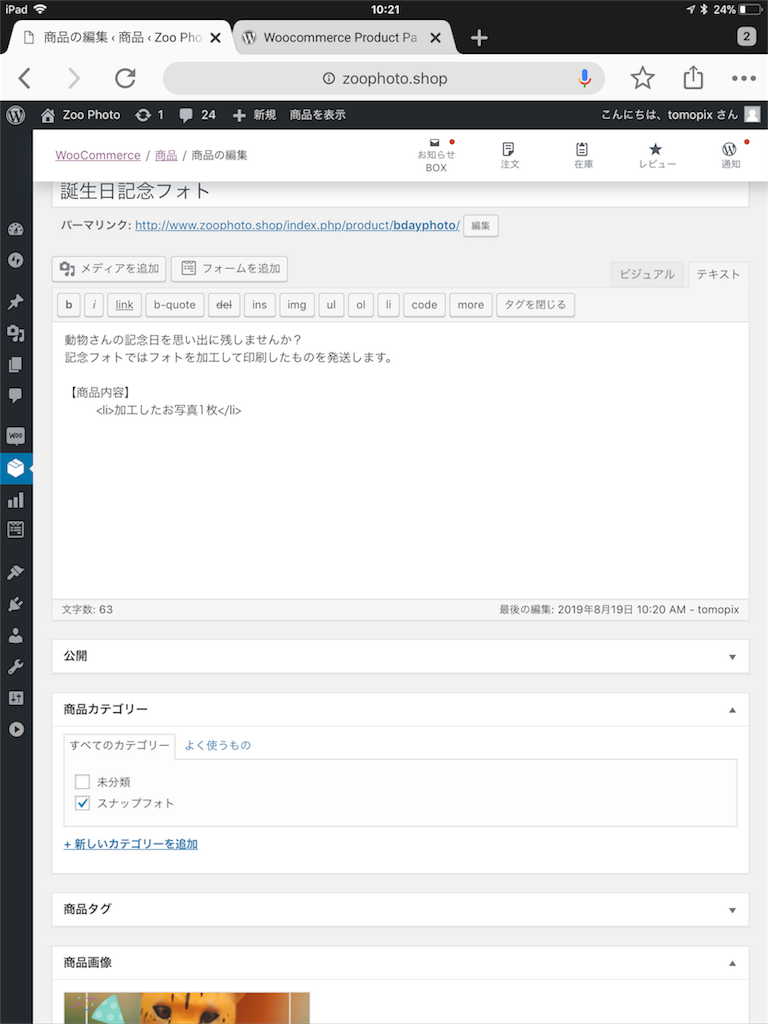The width and height of the screenshot is (768, 1024).
Task: Open Jetpack from the sidebar lightning icon
Action: 16,260
